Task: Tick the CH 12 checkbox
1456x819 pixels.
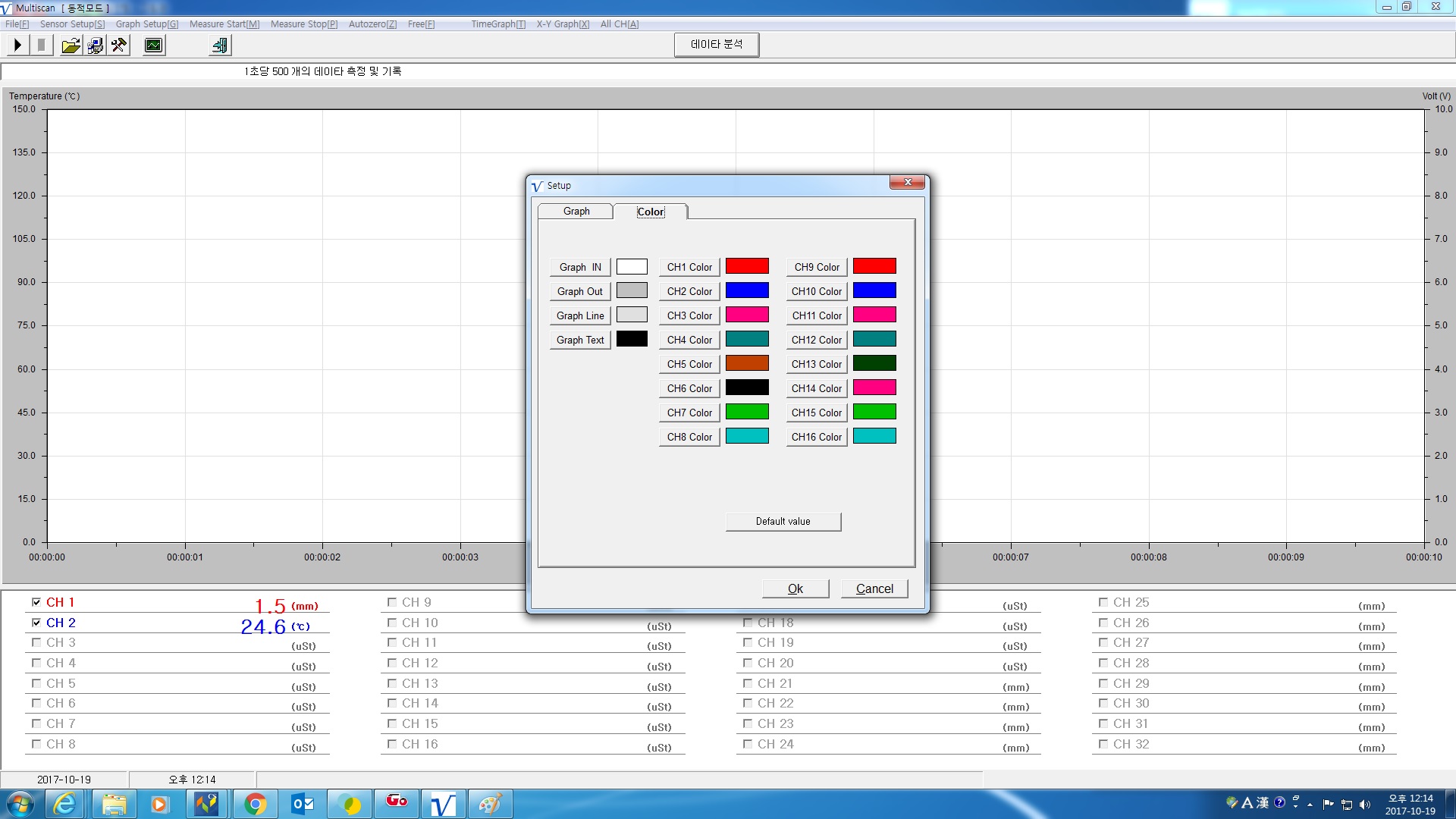Action: (x=392, y=663)
